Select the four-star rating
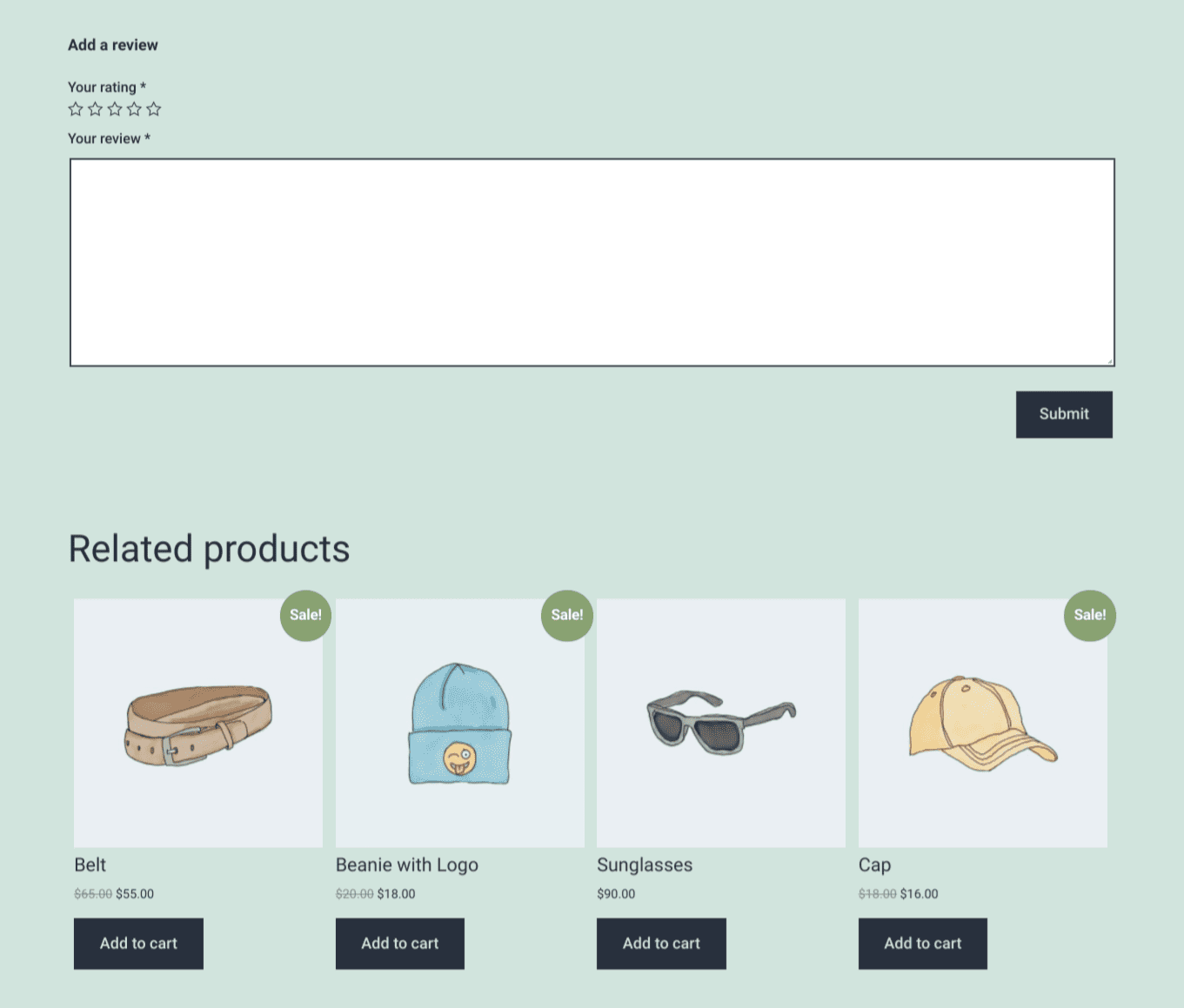 click(134, 109)
